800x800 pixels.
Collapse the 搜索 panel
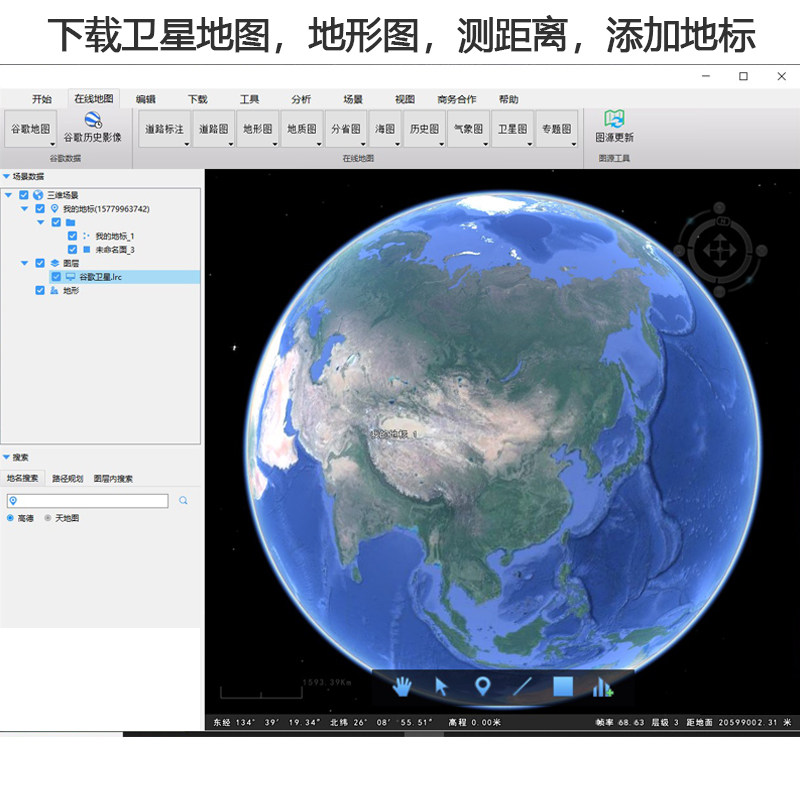coord(7,457)
